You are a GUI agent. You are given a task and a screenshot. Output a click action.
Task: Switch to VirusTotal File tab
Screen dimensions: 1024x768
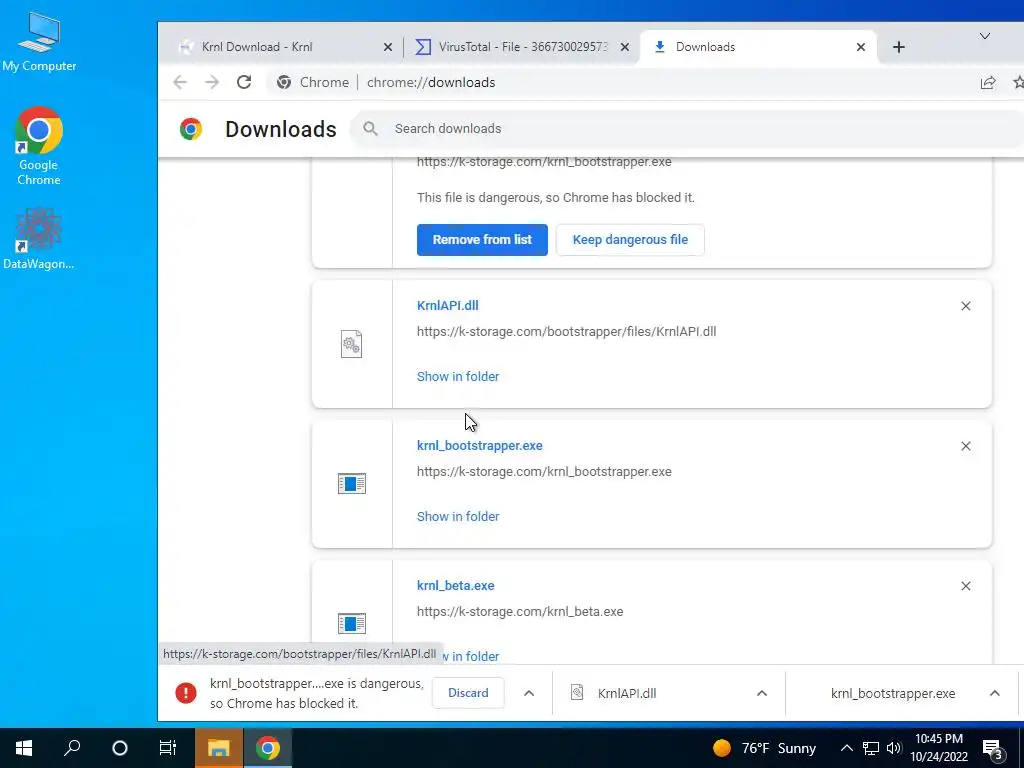[521, 47]
